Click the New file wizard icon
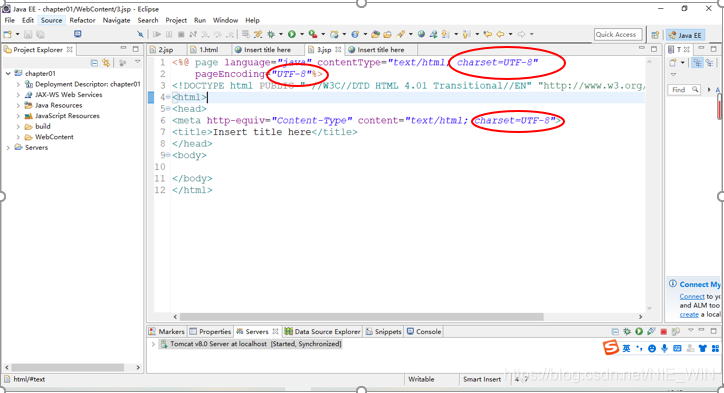 8,34
